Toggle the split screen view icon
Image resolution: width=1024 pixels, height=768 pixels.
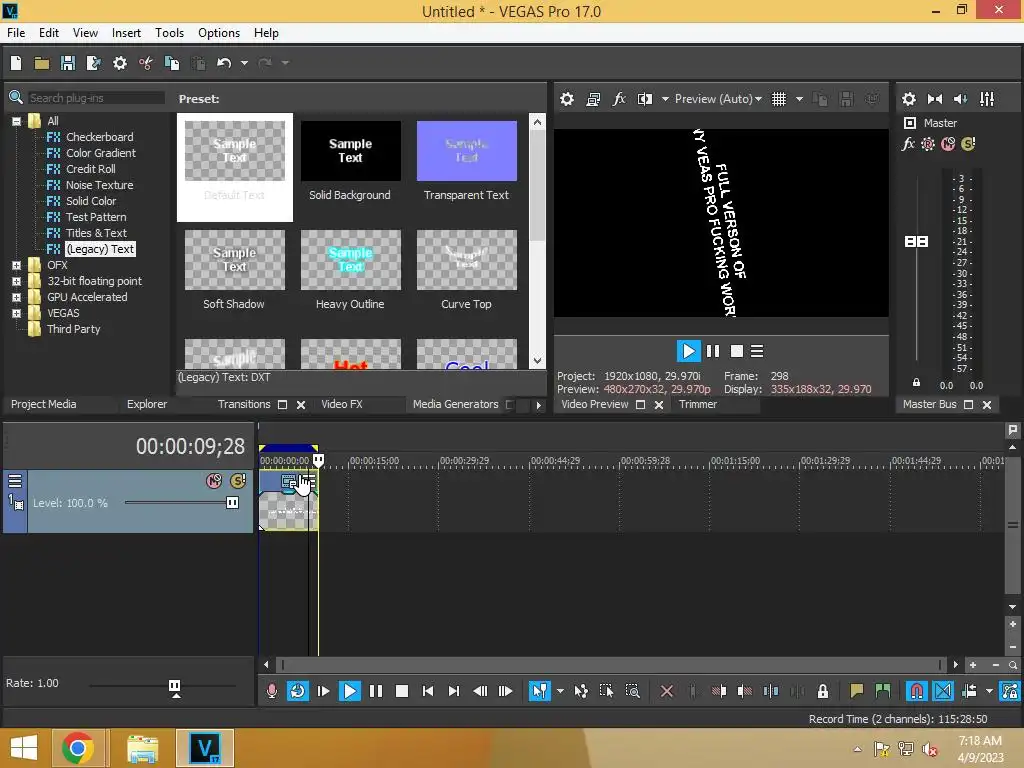[645, 99]
